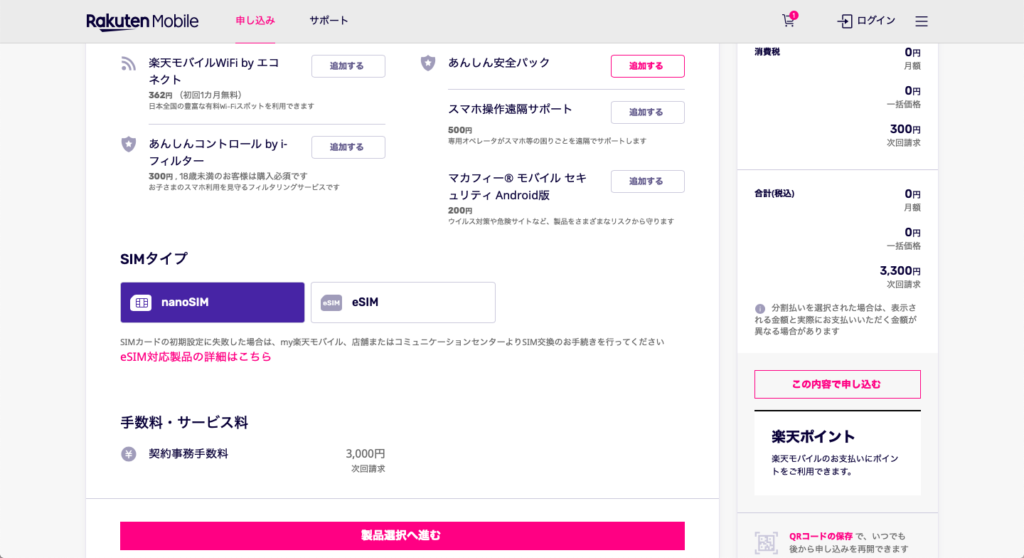The image size is (1024, 558).
Task: Open the サポート tab
Action: [x=328, y=21]
